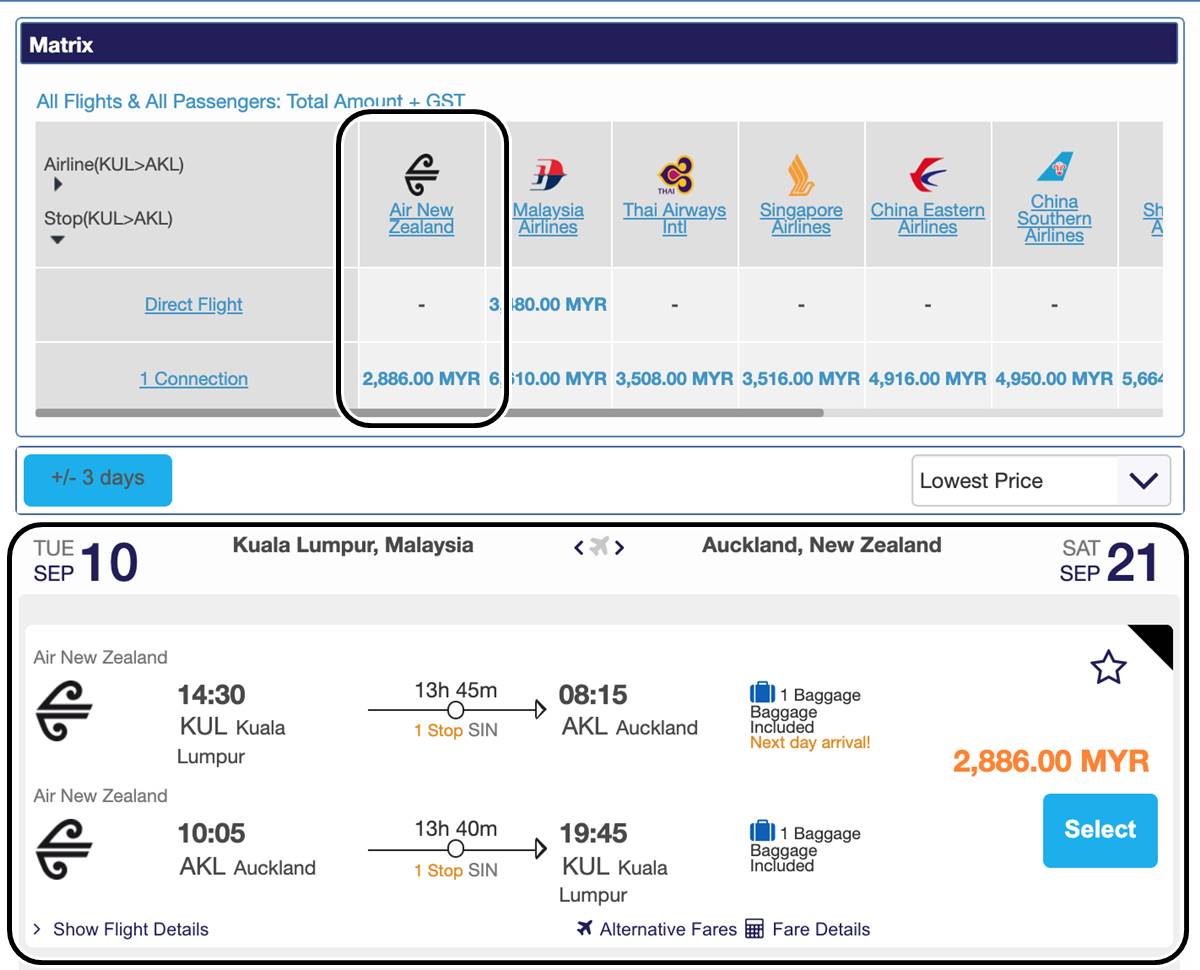The image size is (1200, 970).
Task: Click the Alternative Fares plane icon
Action: point(585,928)
